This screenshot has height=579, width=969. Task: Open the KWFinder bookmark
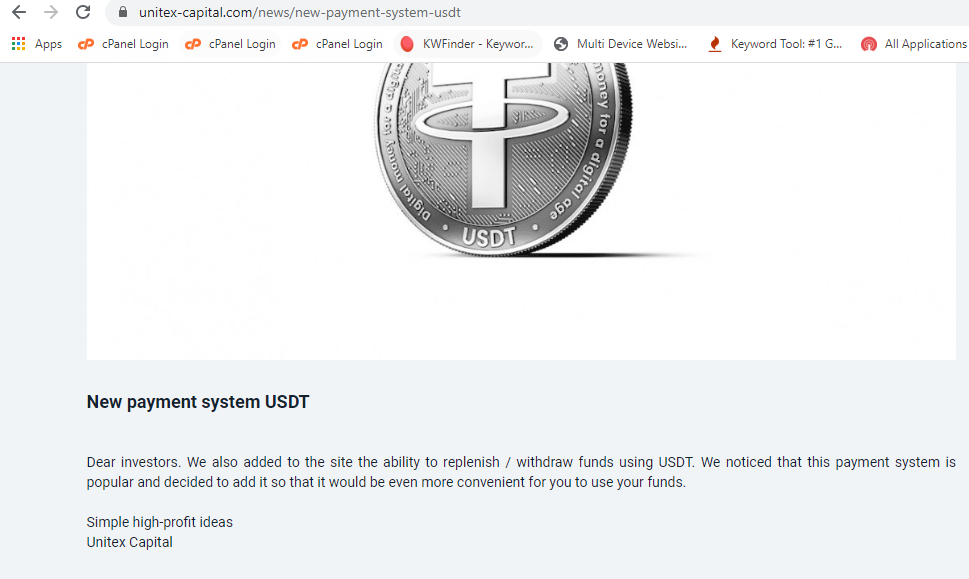click(467, 44)
